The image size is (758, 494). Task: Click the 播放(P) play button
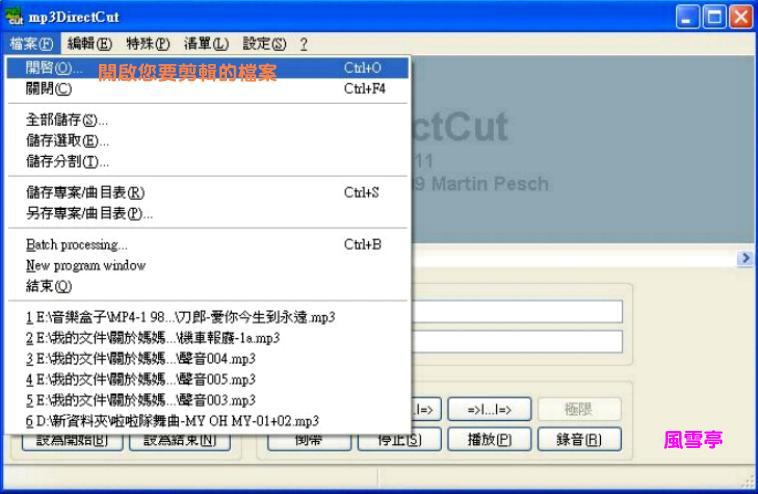pyautogui.click(x=489, y=439)
